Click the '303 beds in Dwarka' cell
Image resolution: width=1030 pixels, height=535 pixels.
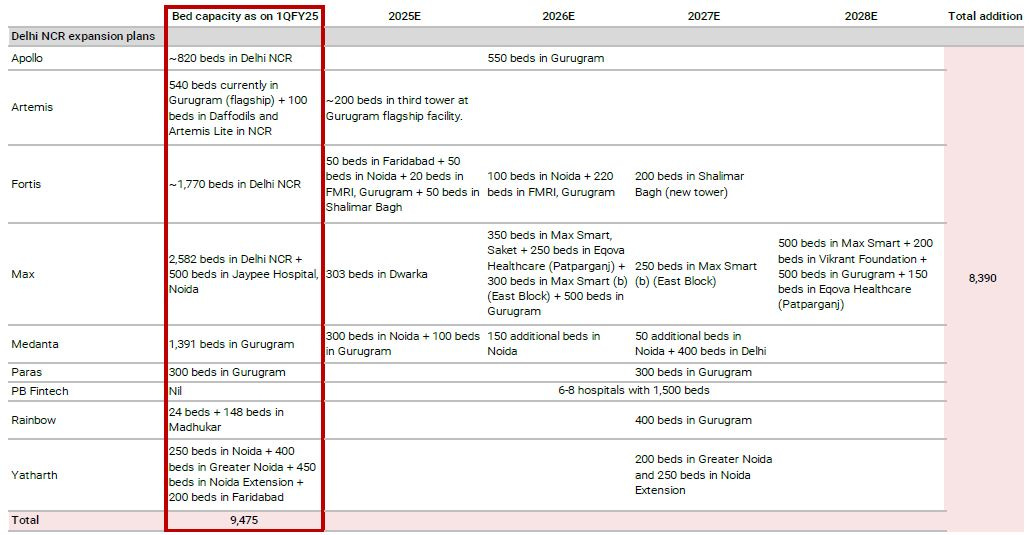(376, 274)
